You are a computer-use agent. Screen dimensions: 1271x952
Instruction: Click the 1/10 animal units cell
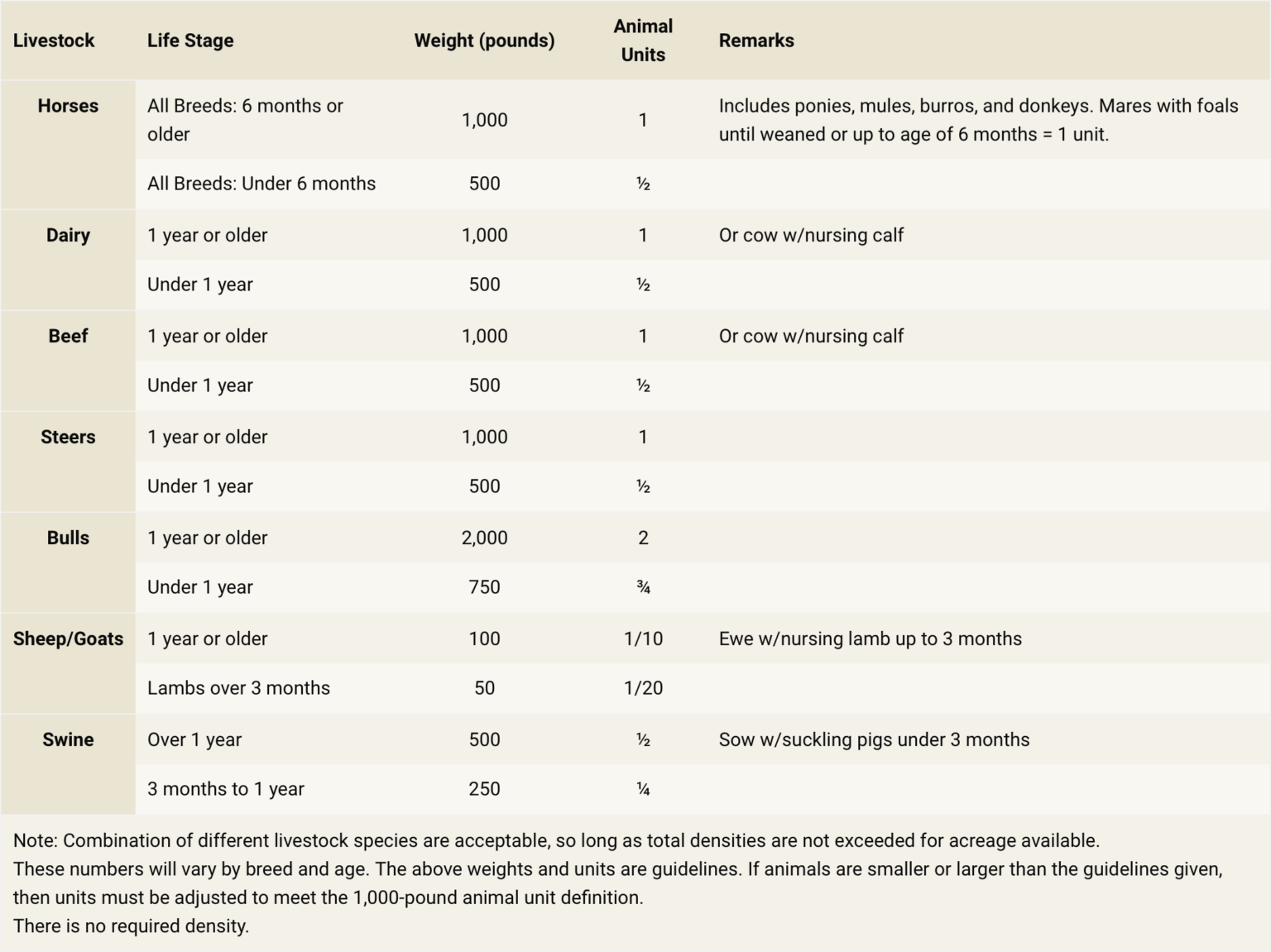[x=643, y=639]
